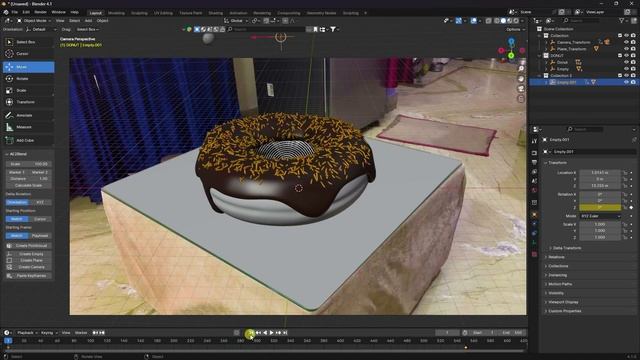Open the Window menu
The width and height of the screenshot is (640, 360).
pos(58,12)
